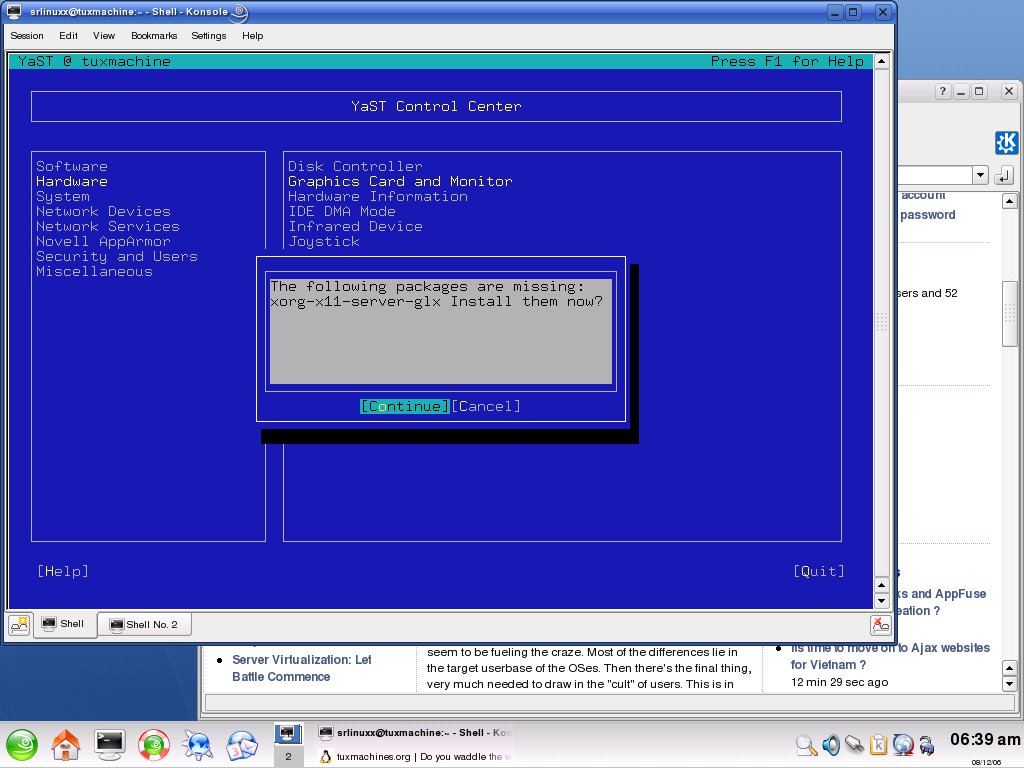Viewport: 1024px width, 768px height.
Task: Select Software category in YaST
Action: (x=72, y=167)
